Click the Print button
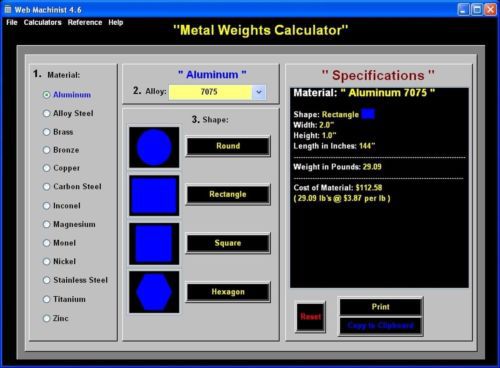Viewport: 500px width, 368px height. [380, 307]
